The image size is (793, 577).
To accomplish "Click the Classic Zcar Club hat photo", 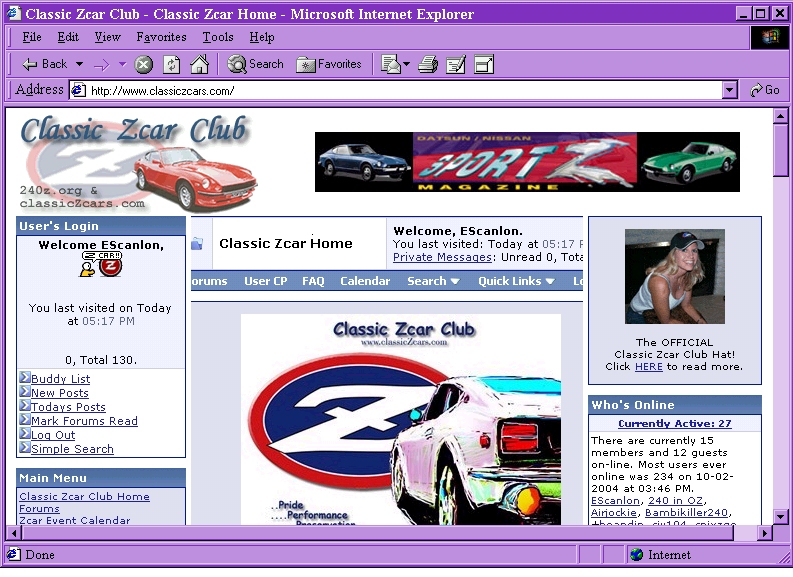I will pos(675,277).
